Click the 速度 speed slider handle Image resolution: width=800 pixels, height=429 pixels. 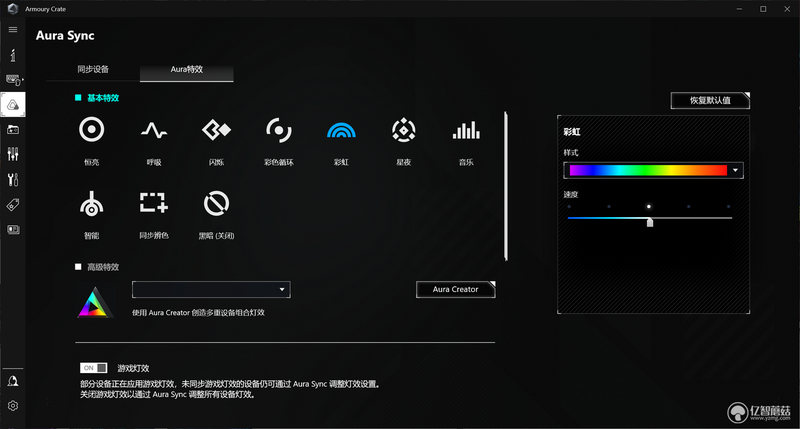tap(649, 222)
